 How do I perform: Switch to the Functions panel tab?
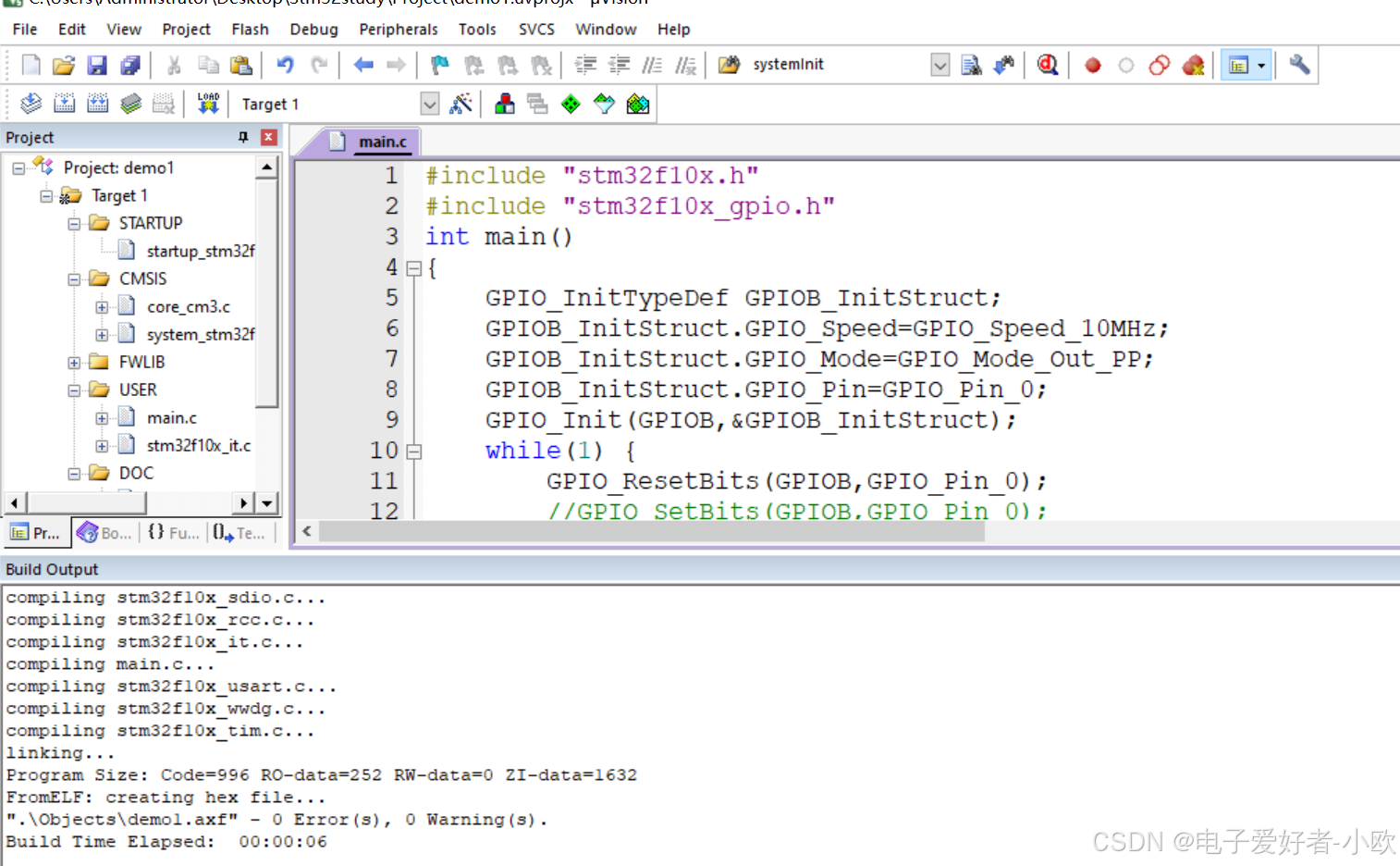pos(172,532)
